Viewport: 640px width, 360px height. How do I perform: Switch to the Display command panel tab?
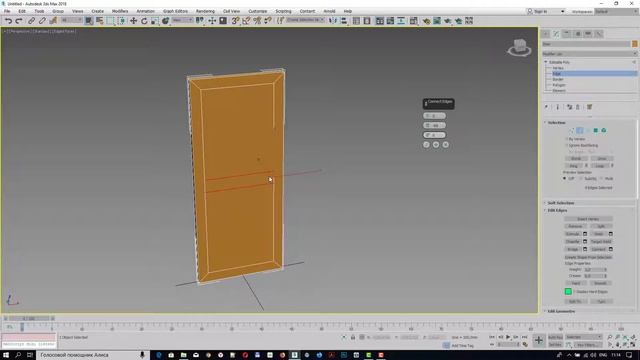tap(588, 33)
